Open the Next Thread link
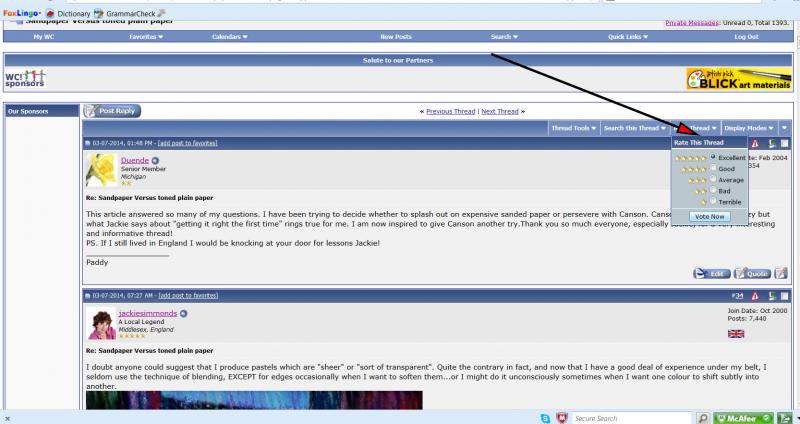The height and width of the screenshot is (424, 800). pyautogui.click(x=499, y=111)
